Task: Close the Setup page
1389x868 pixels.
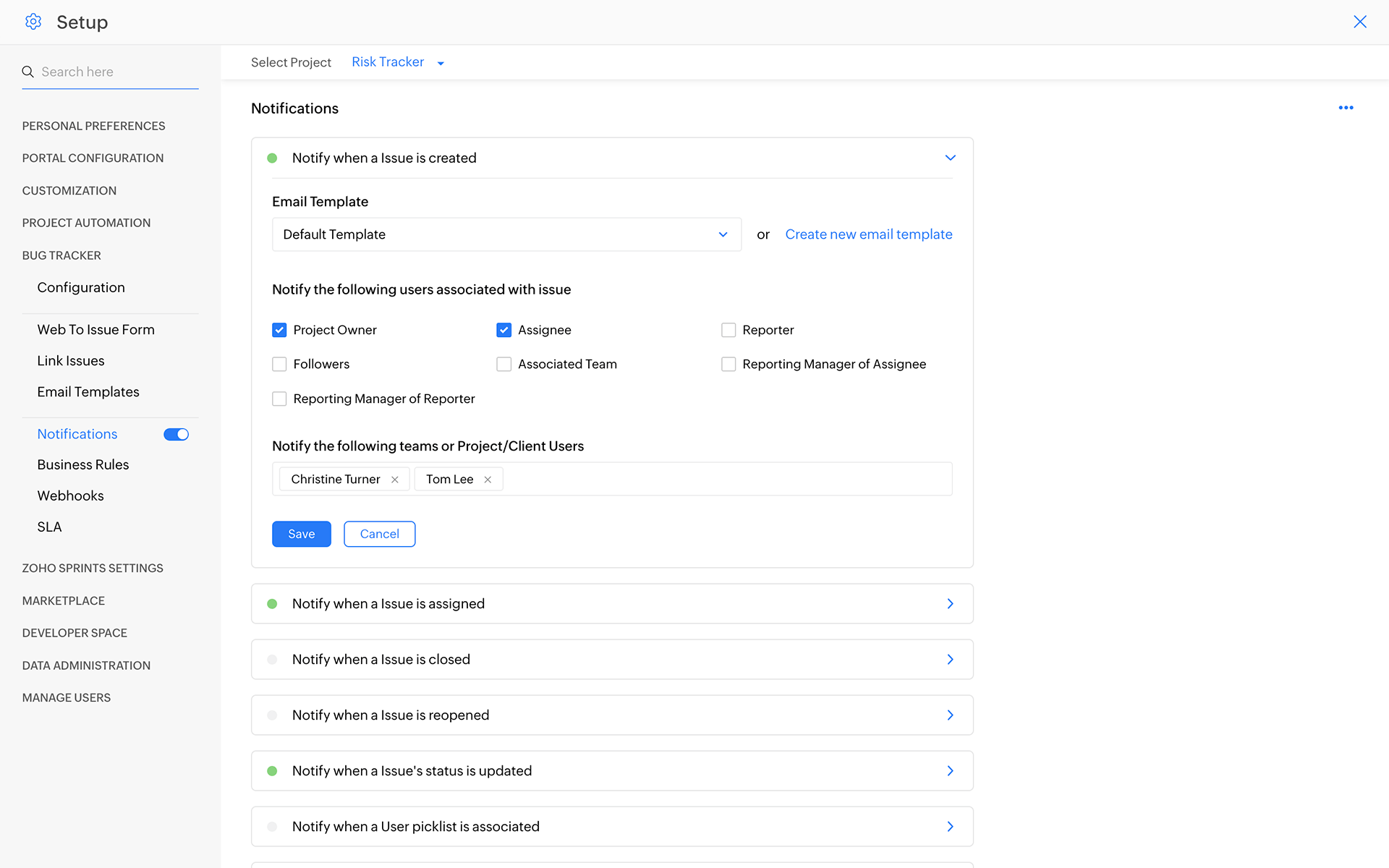Action: (x=1360, y=22)
